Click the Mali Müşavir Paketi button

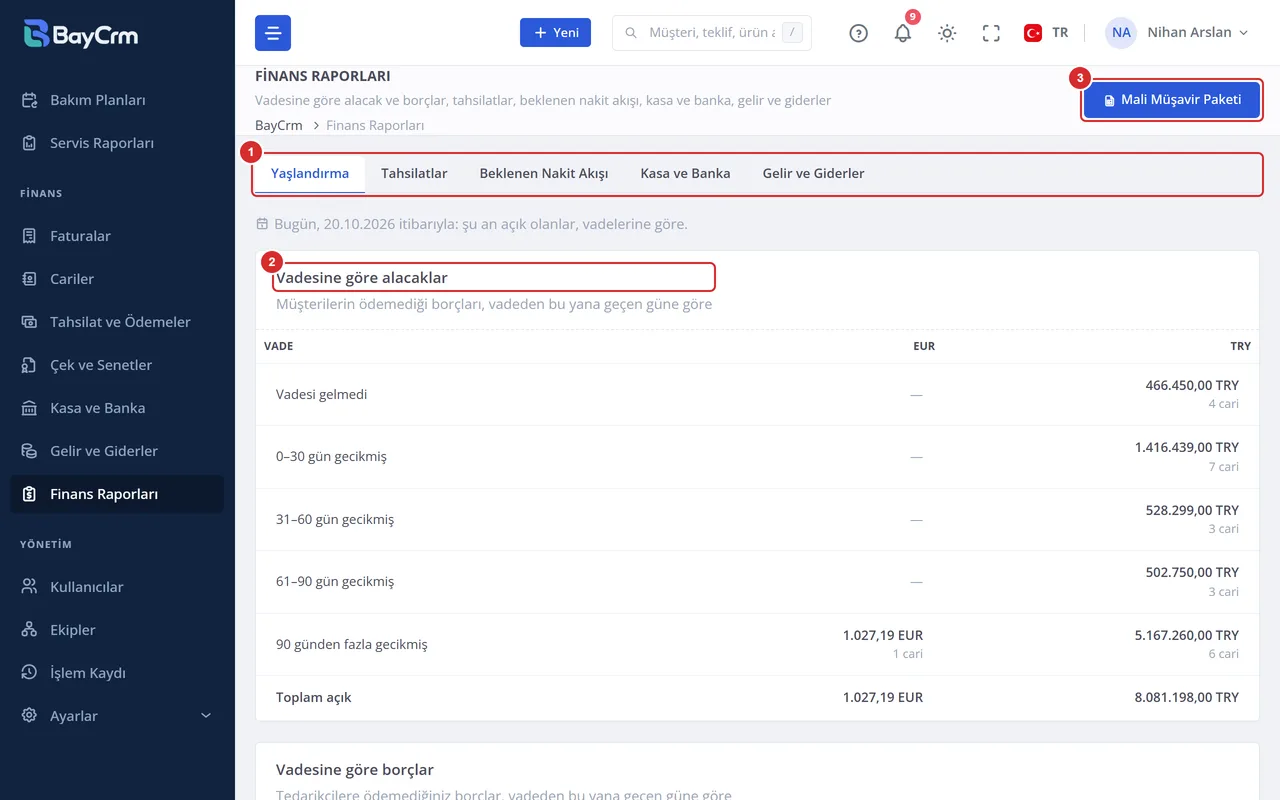(x=1172, y=100)
